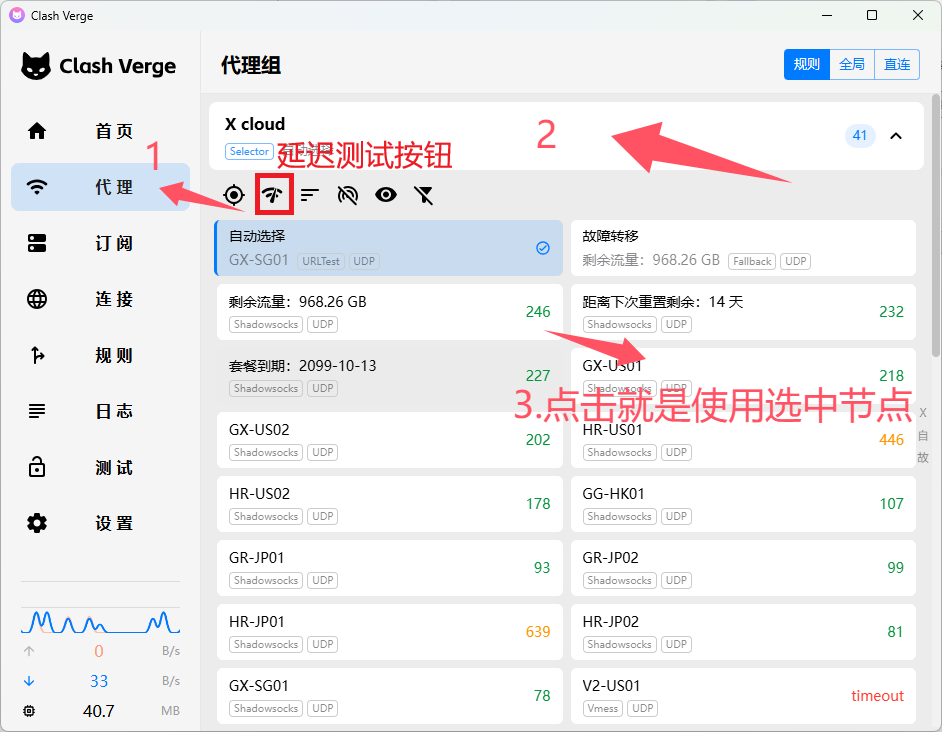Viewport: 942px width, 732px height.
Task: Choose the GX-SG01 Shadowsocks node
Action: (390, 696)
